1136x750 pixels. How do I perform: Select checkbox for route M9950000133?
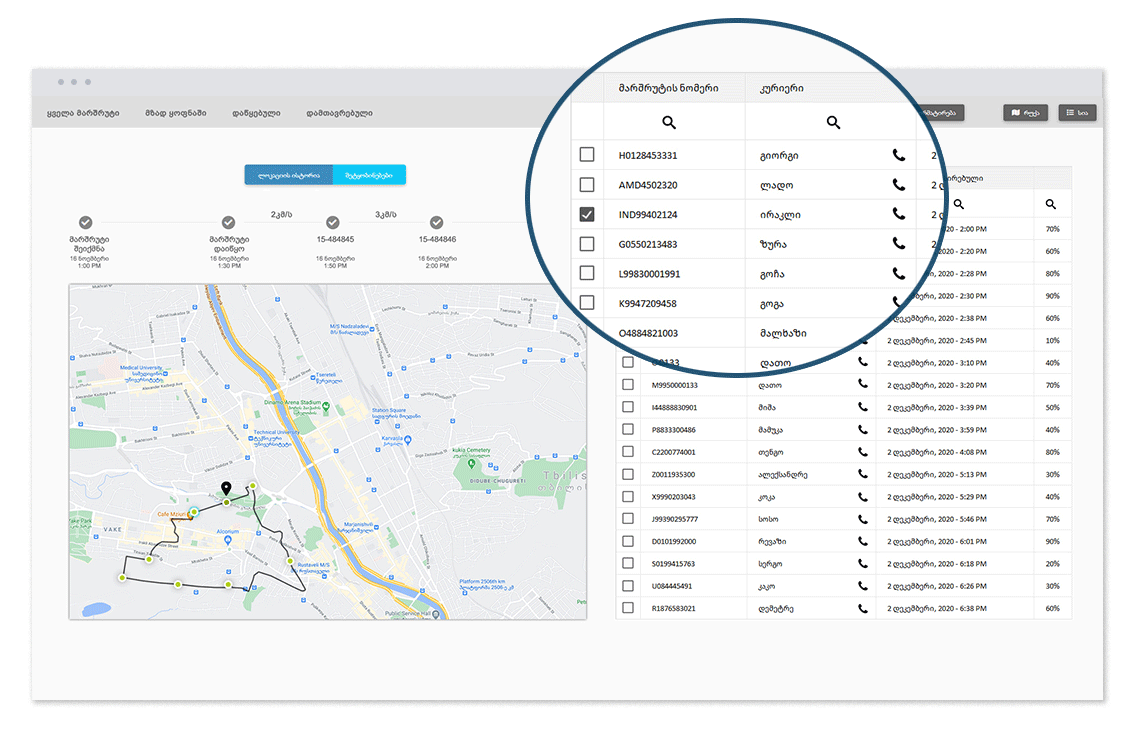click(628, 385)
